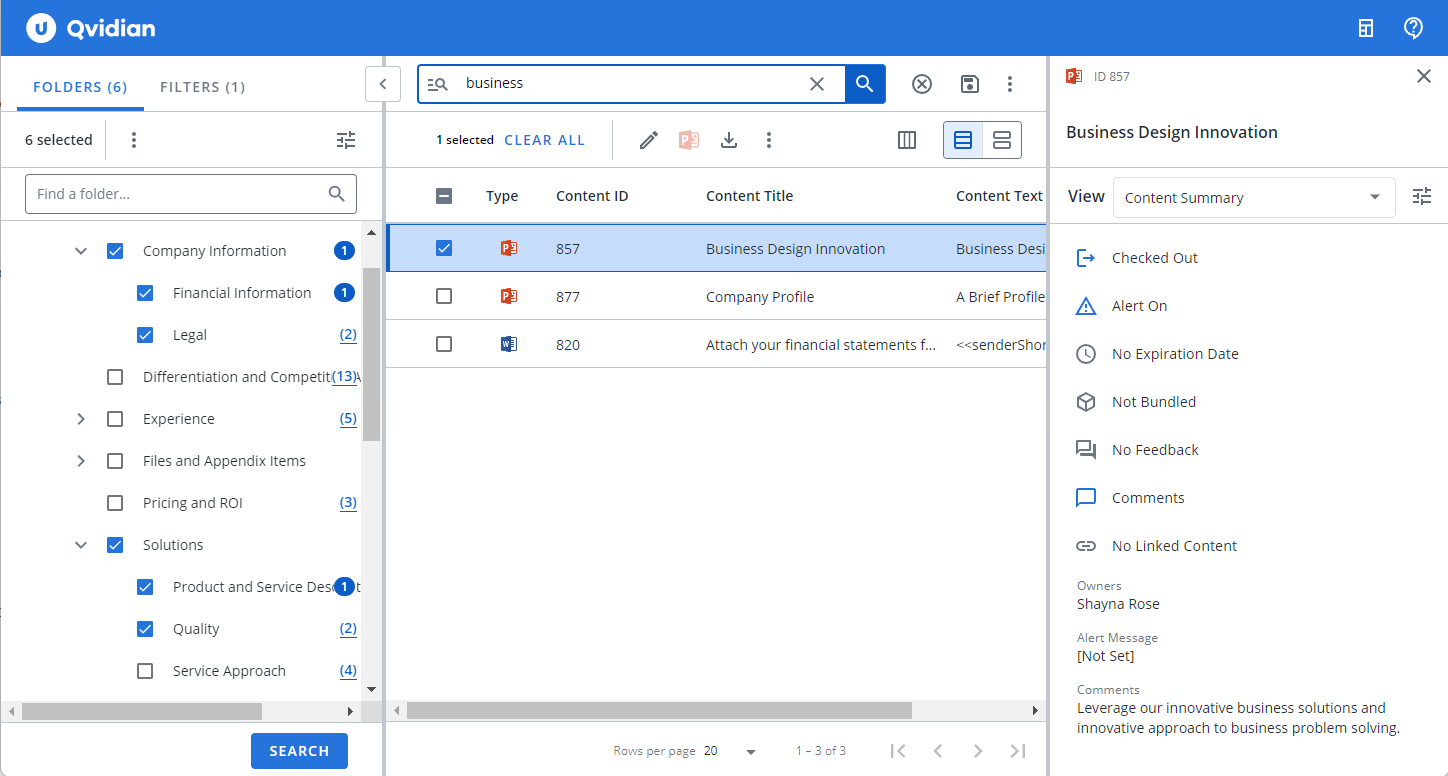This screenshot has height=776, width=1448.
Task: Collapse the Solutions folder
Action: (x=81, y=545)
